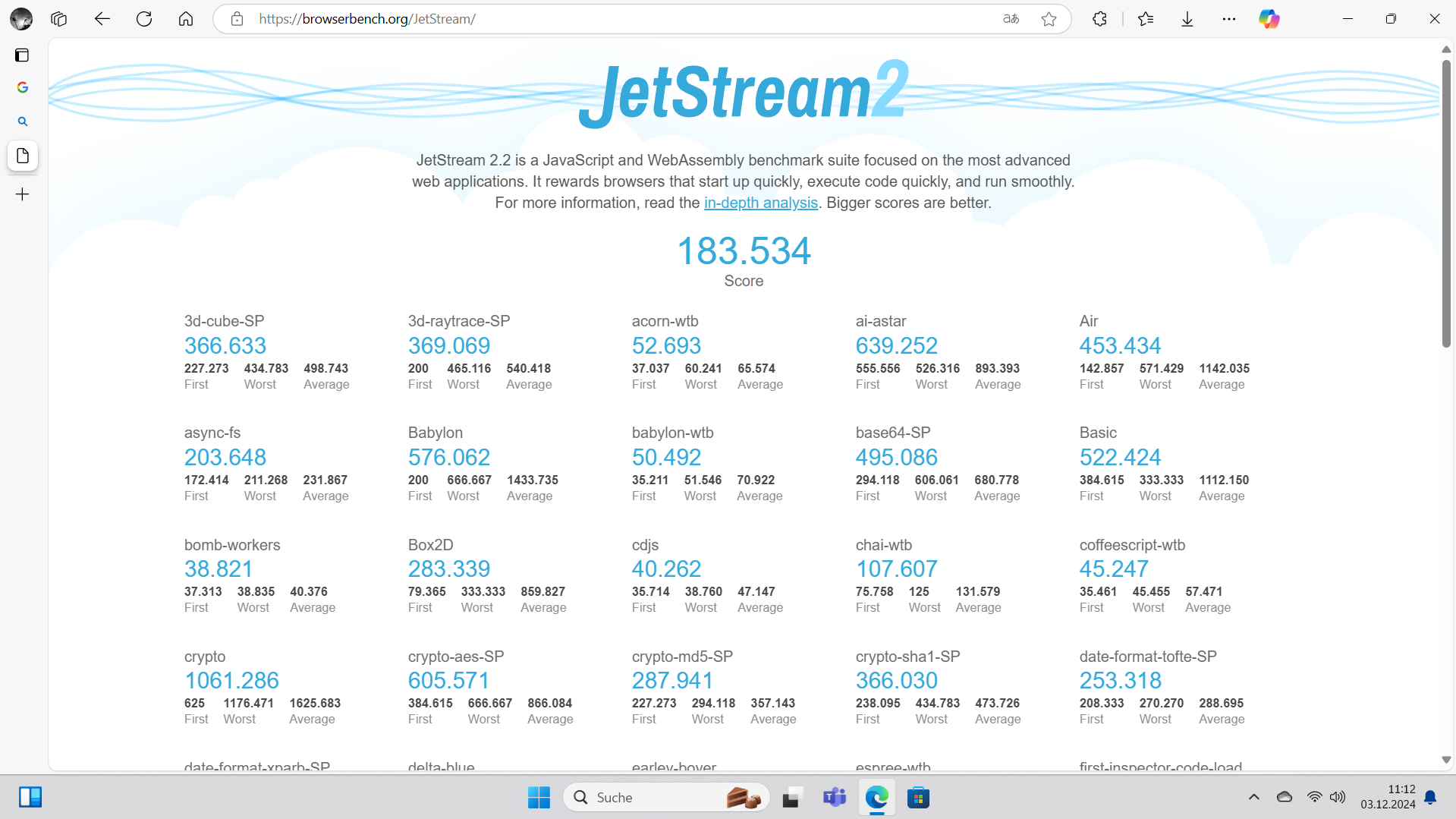Select the crypto-sha1-SP score 366.030
Image resolution: width=1456 pixels, height=819 pixels.
click(897, 681)
